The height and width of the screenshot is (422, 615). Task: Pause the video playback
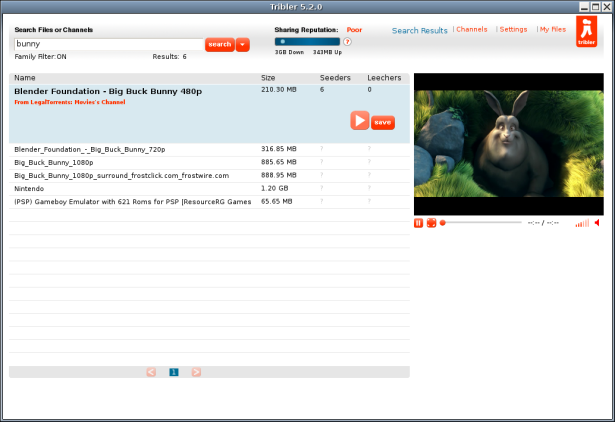coord(418,223)
